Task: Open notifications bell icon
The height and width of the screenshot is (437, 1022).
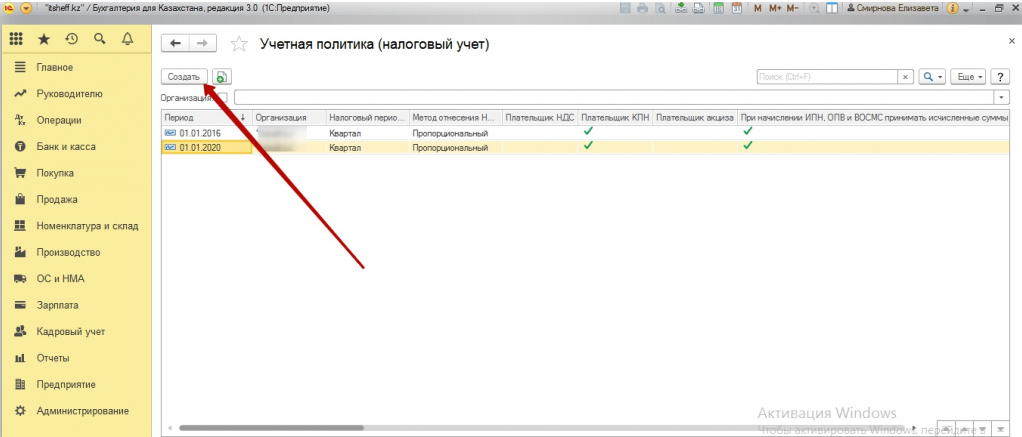Action: point(126,40)
